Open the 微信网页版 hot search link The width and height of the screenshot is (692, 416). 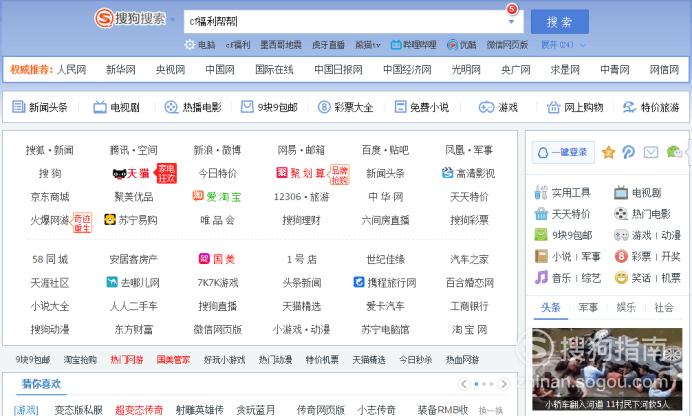(x=507, y=45)
